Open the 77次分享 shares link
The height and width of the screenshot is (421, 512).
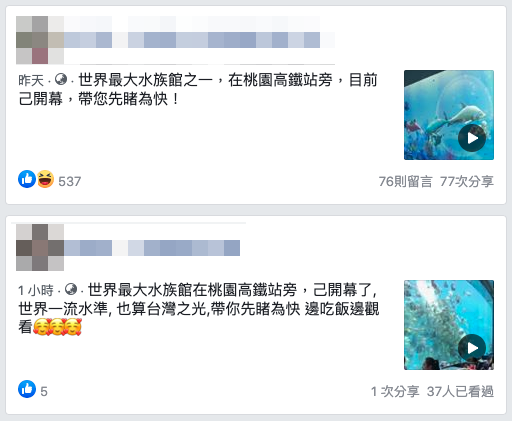pos(467,182)
